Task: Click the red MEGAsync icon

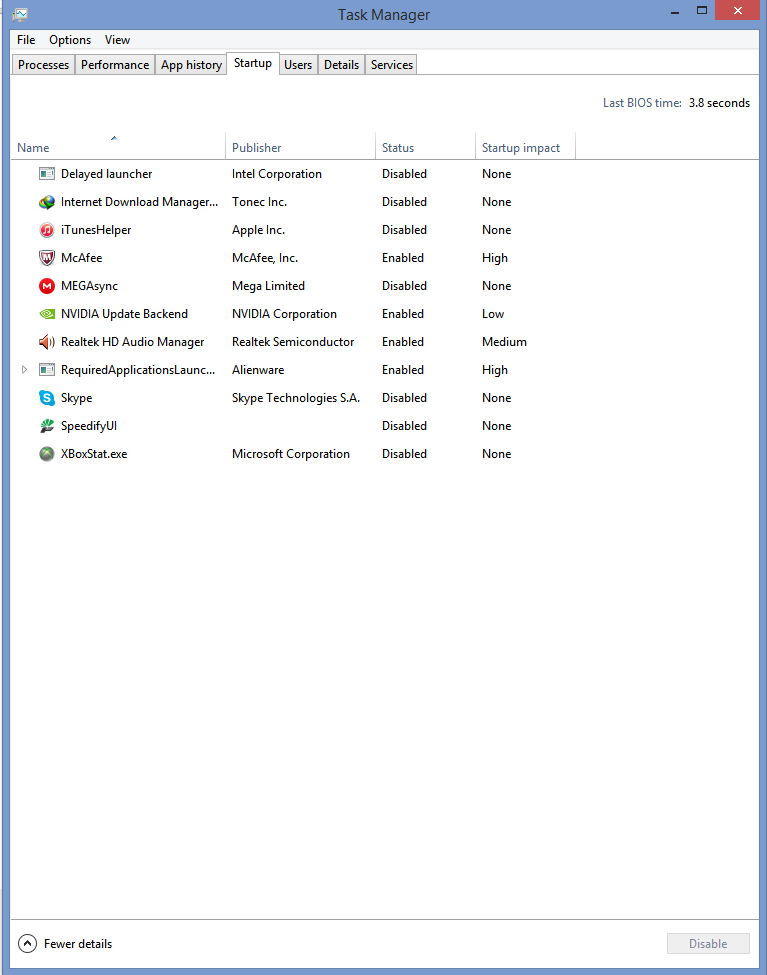Action: [47, 286]
